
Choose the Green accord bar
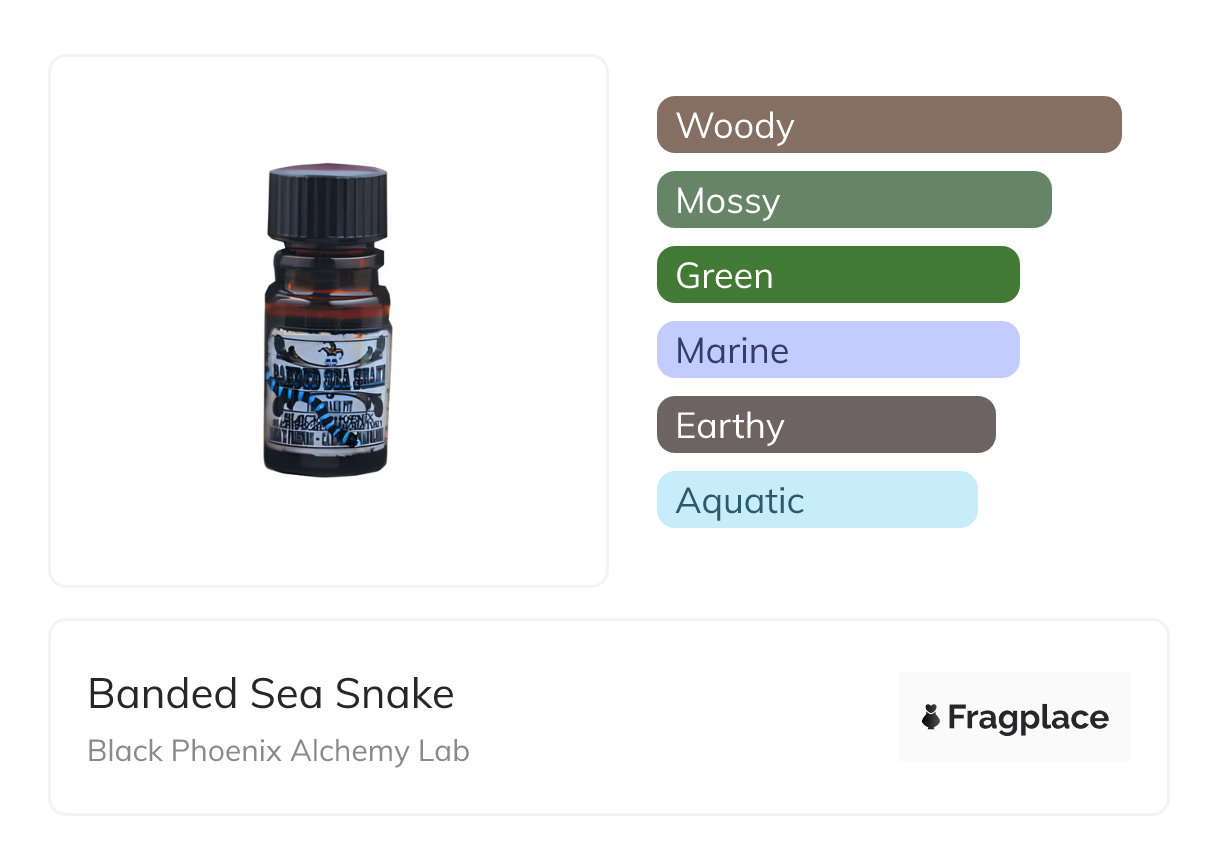(x=838, y=275)
